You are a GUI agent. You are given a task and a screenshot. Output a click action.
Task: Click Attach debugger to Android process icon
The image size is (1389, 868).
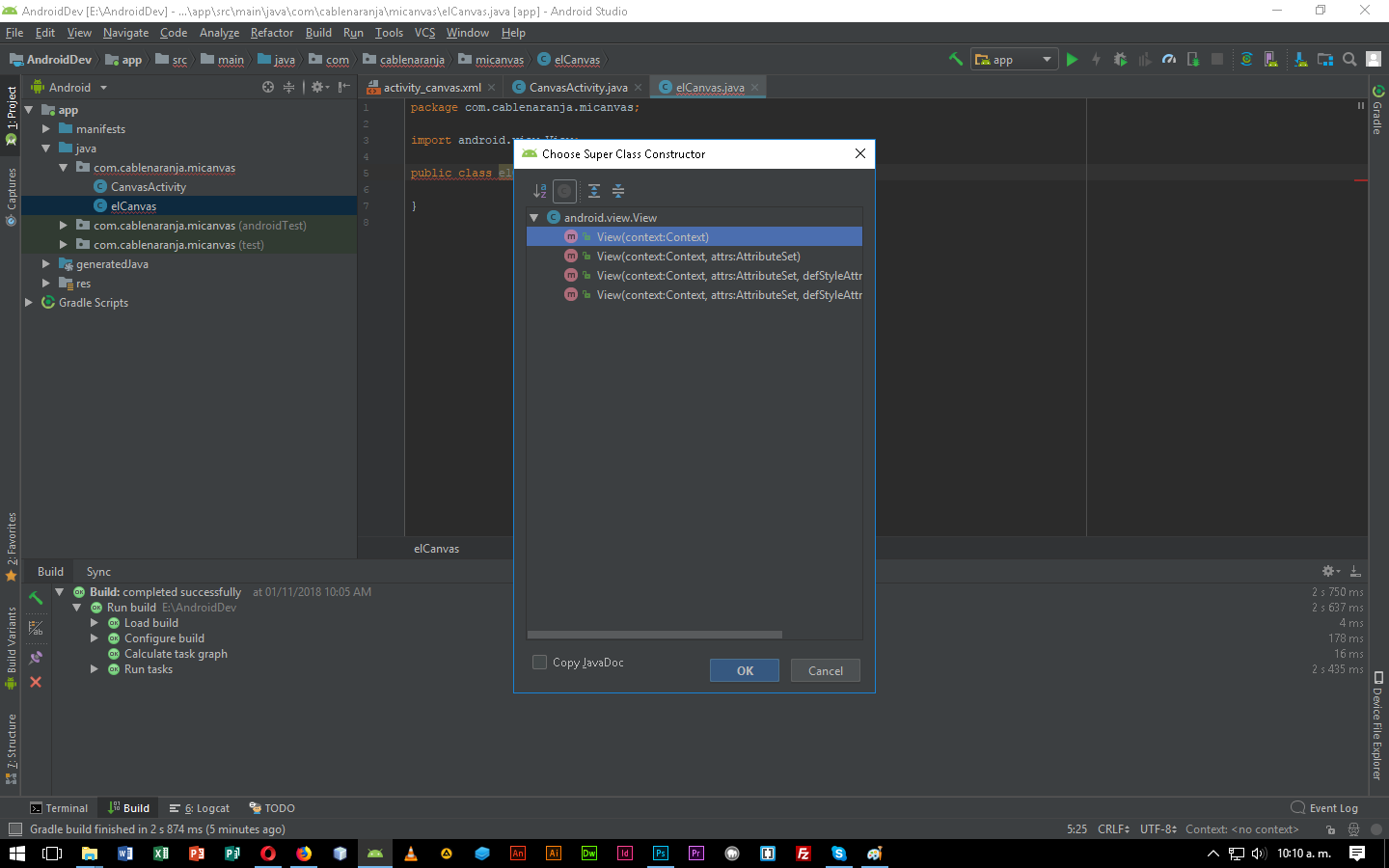point(1193,59)
